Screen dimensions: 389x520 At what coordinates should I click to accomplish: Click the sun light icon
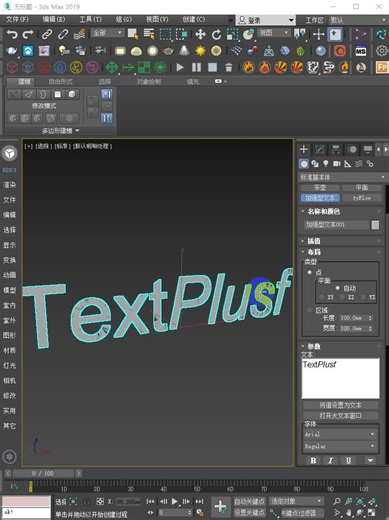(200, 51)
